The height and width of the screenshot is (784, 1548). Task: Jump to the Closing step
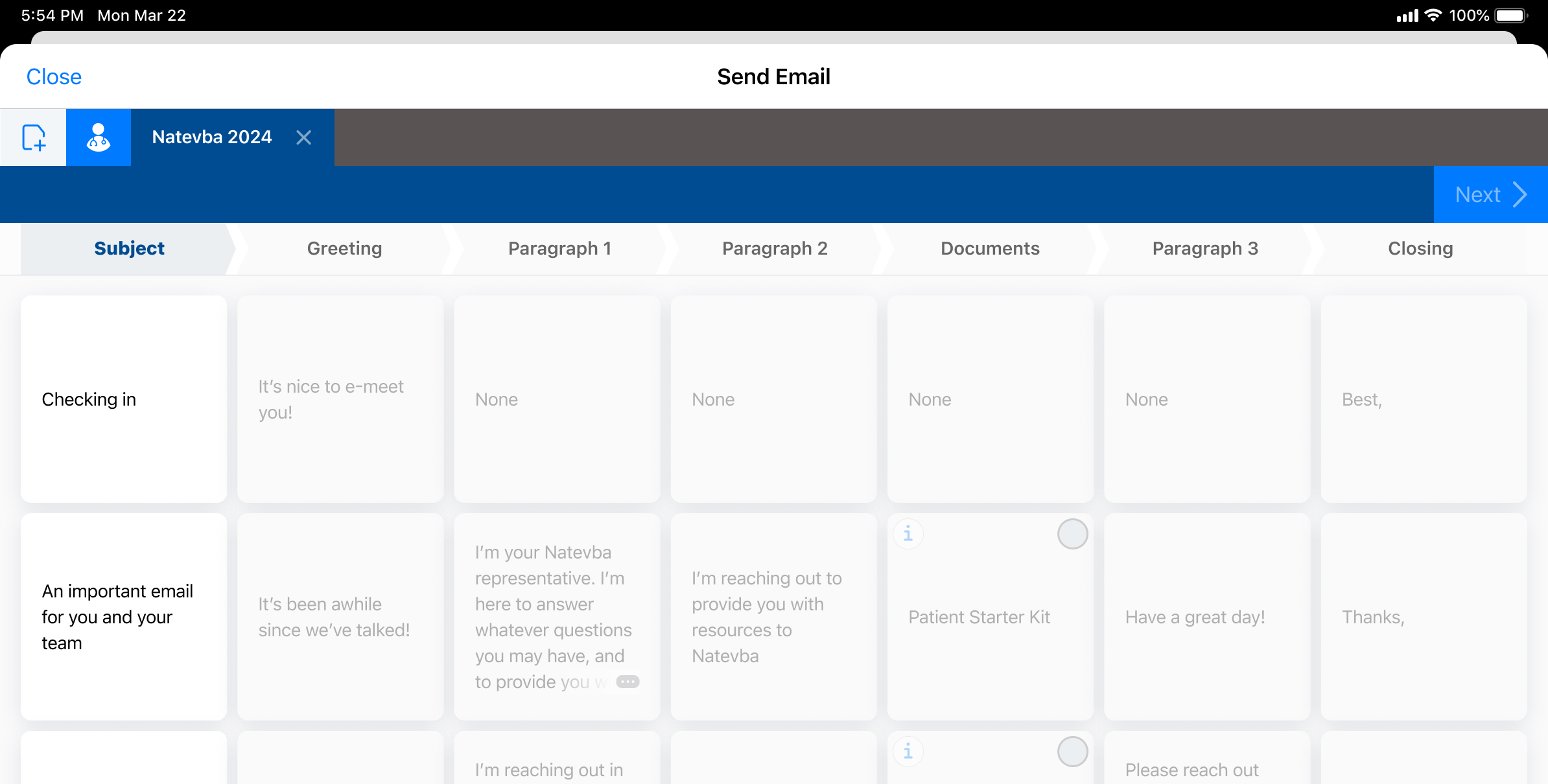point(1420,249)
